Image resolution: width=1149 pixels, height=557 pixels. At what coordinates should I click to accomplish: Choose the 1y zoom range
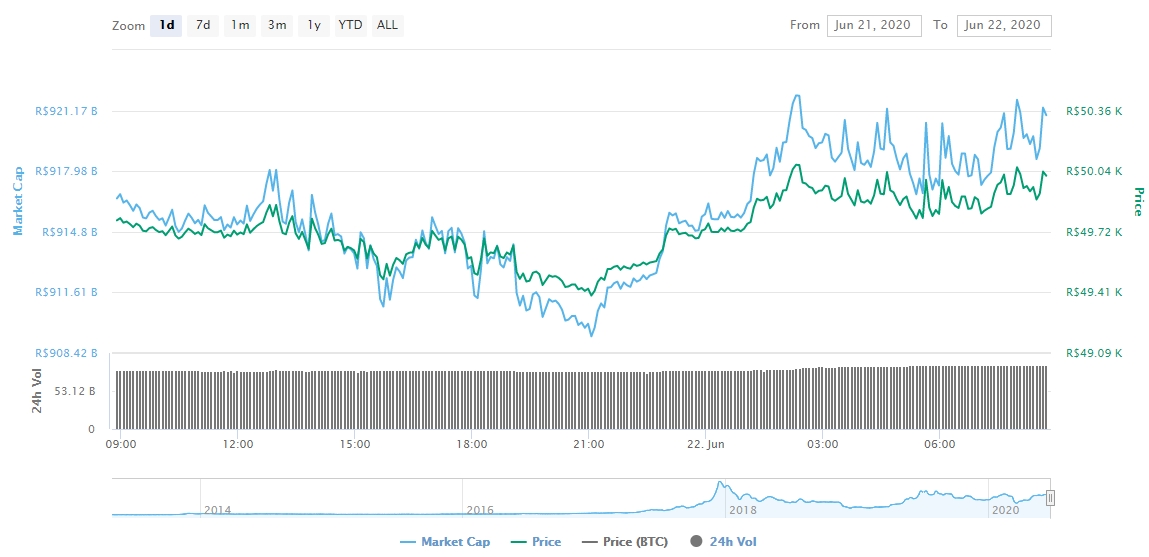tap(314, 26)
